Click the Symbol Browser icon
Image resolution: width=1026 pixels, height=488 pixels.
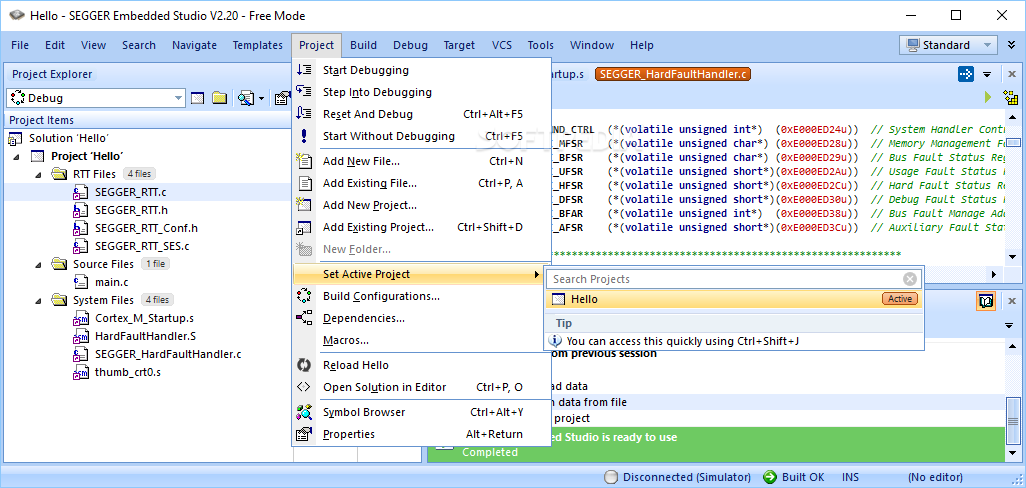tap(304, 412)
